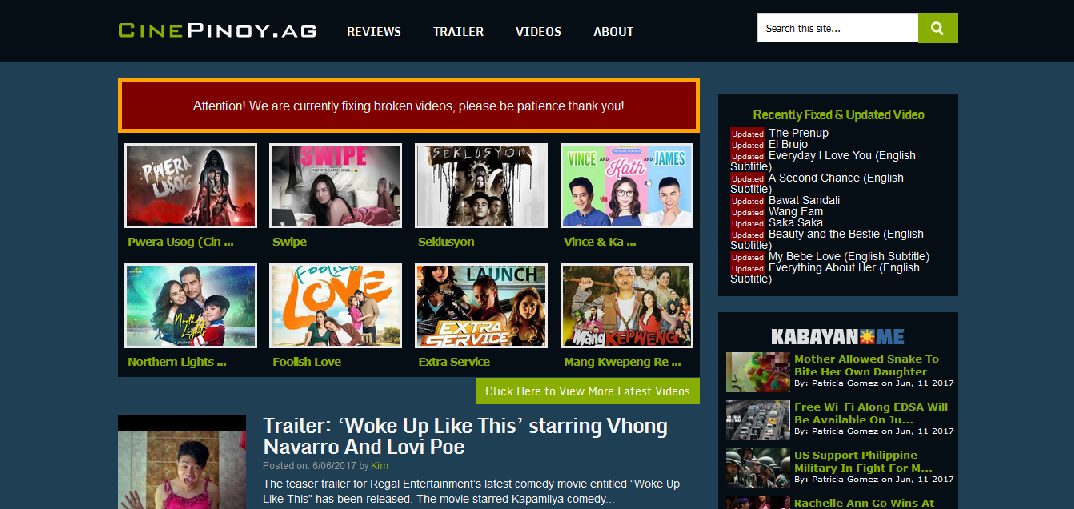
Task: Click the Swipe title link
Action: click(x=290, y=242)
